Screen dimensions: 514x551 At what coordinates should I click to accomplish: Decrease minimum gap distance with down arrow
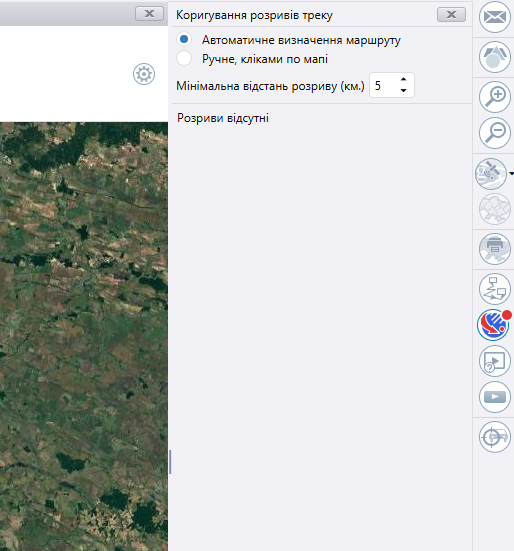click(404, 90)
